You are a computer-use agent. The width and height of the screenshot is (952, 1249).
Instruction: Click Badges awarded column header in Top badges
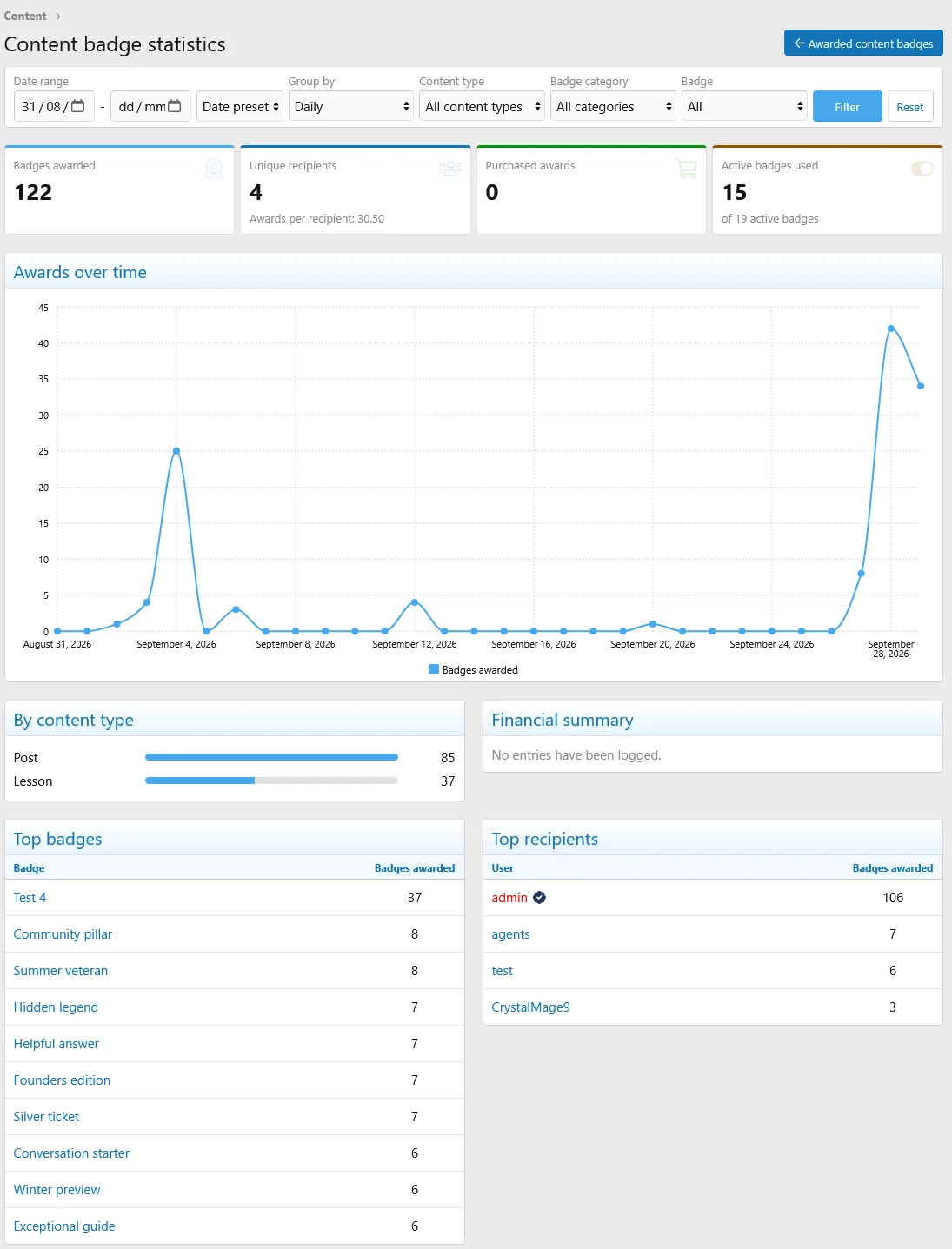point(415,868)
